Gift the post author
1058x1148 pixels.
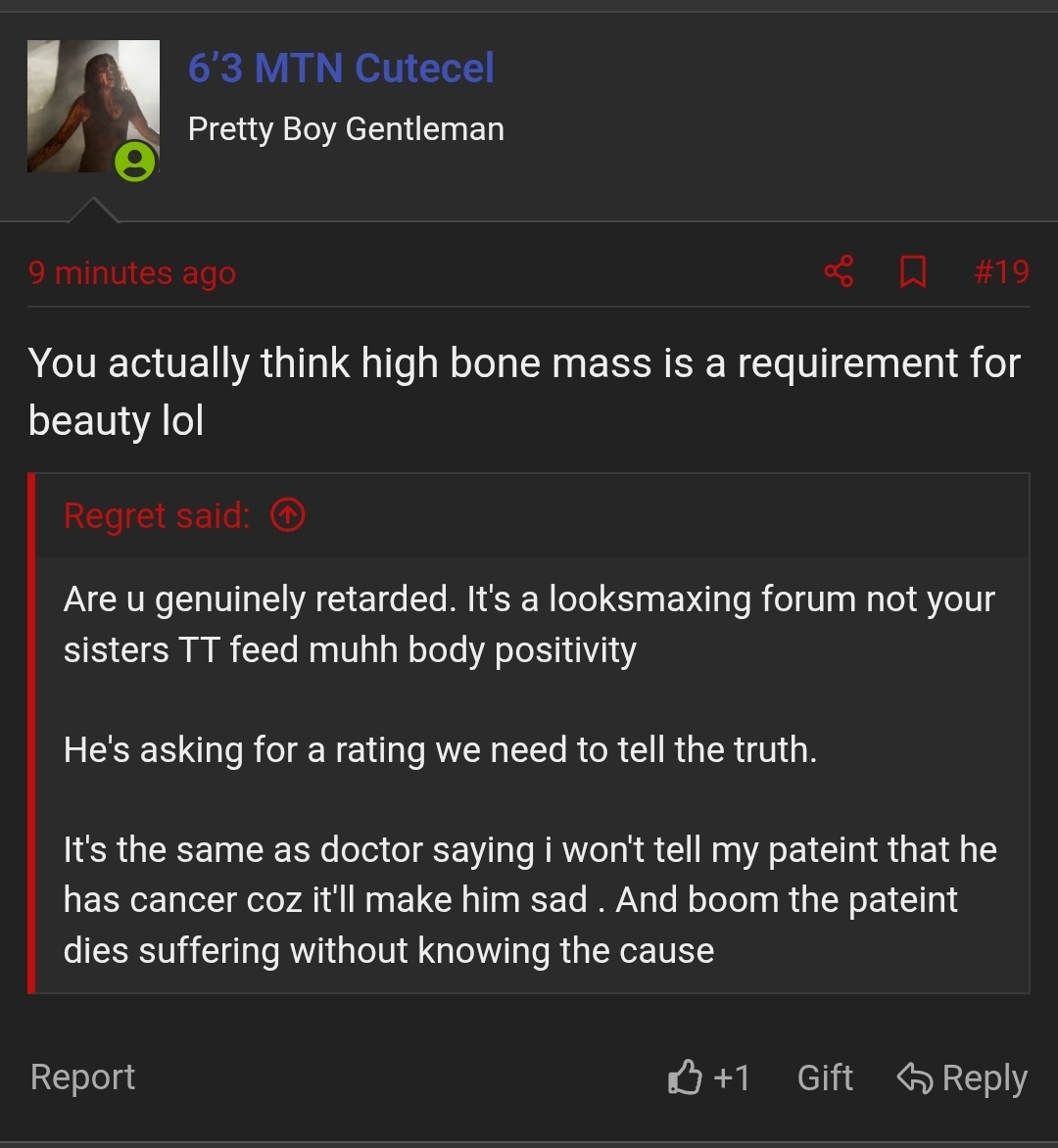click(x=825, y=1077)
